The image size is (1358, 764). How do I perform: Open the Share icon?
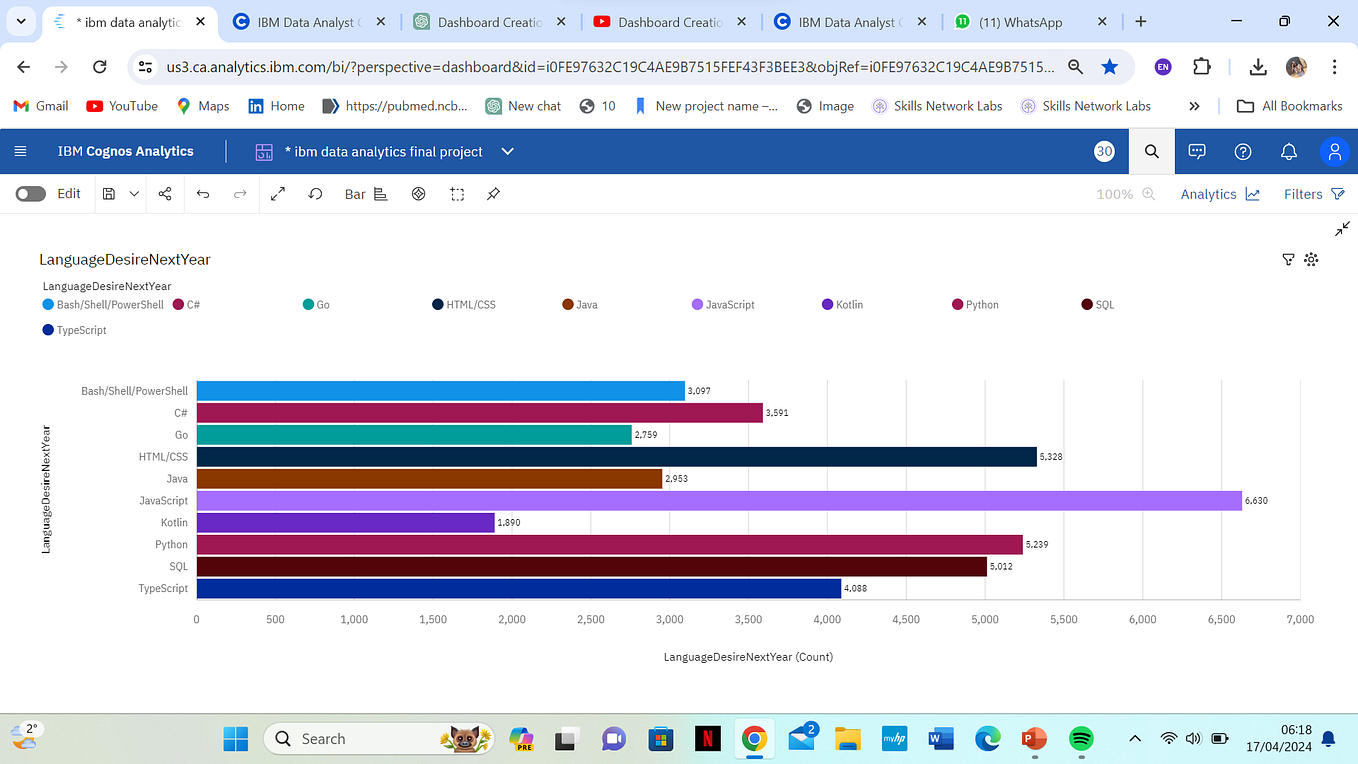click(164, 194)
